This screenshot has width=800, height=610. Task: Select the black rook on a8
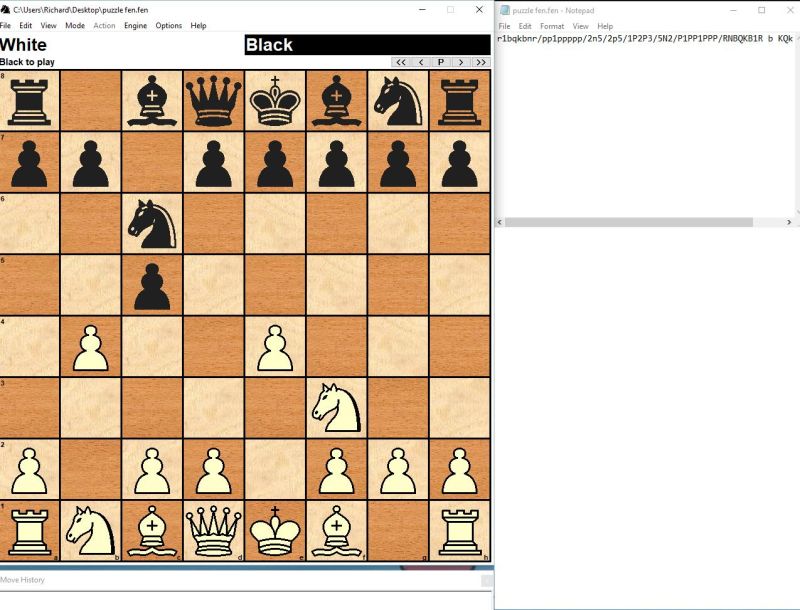coord(30,103)
